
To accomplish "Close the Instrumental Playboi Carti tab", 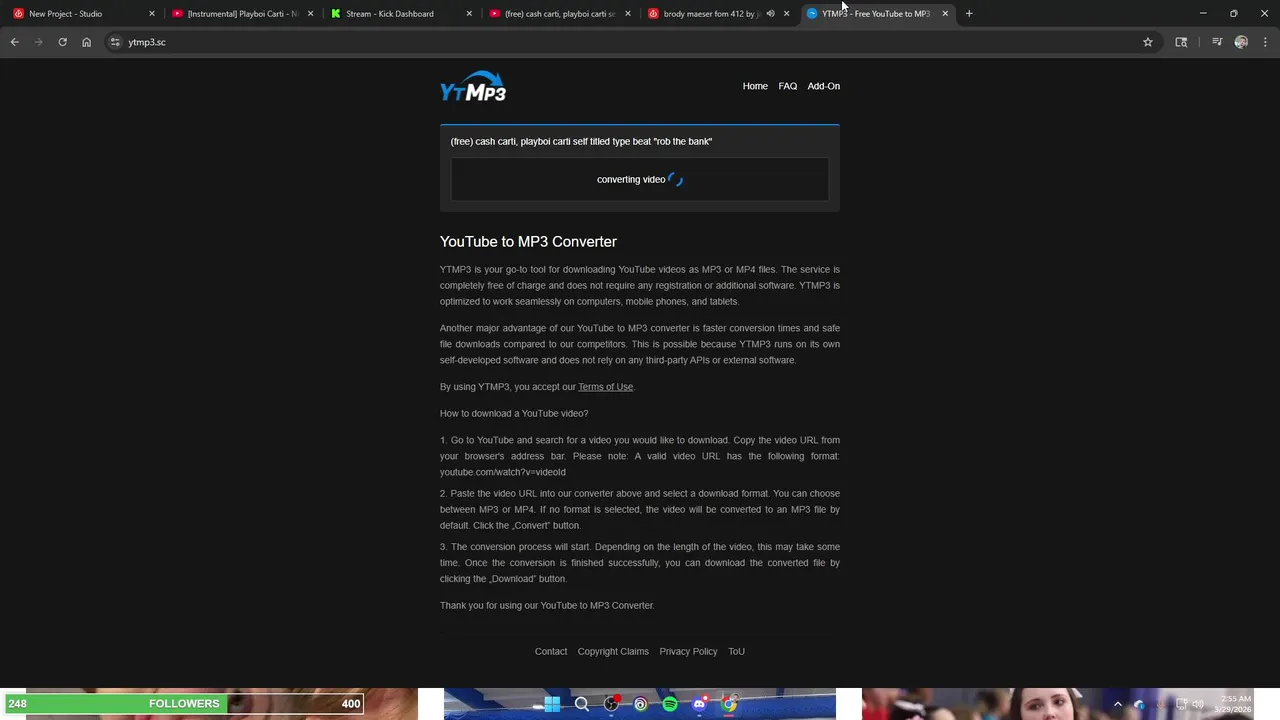I will 310,13.
